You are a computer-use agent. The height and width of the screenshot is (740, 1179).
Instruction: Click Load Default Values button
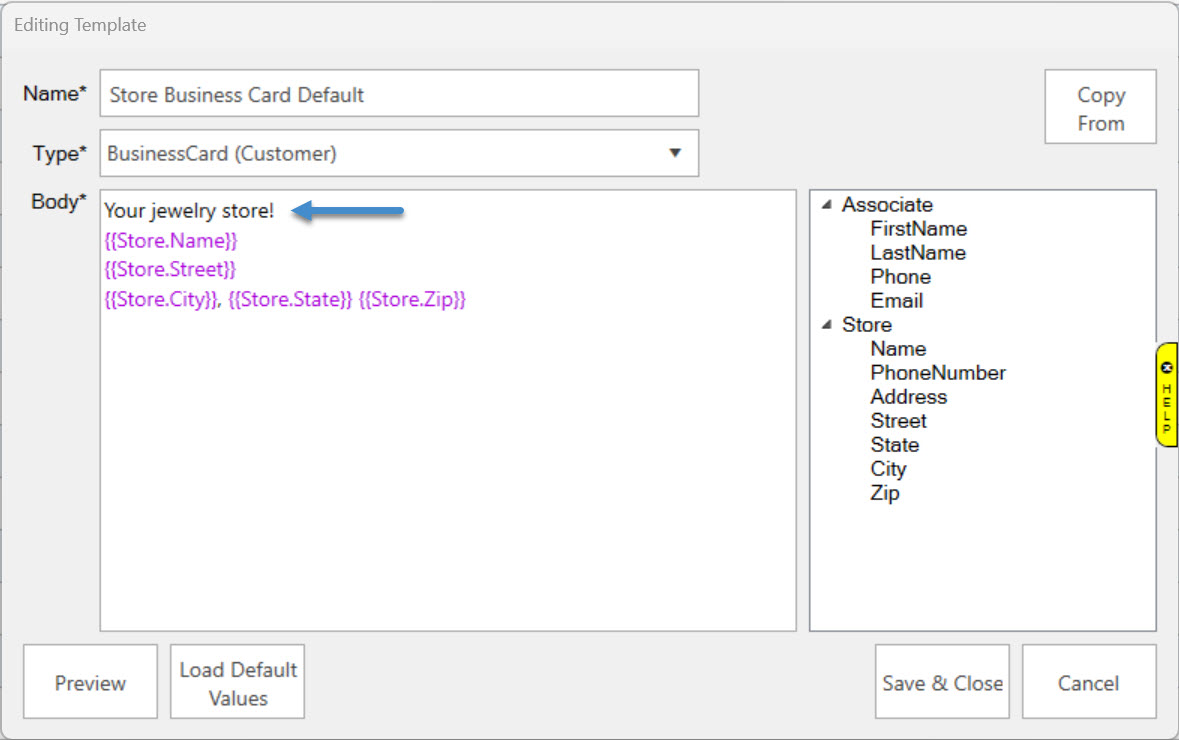[237, 683]
